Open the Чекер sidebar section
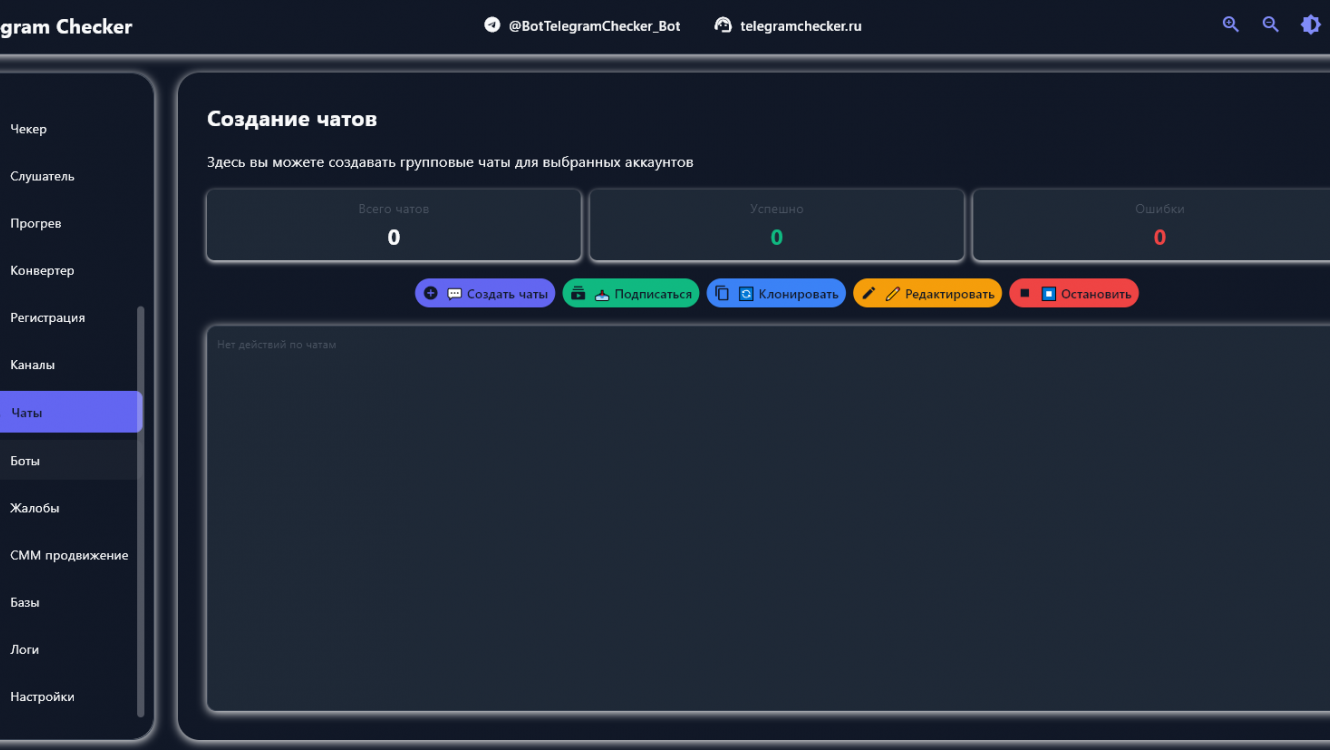This screenshot has height=750, width=1330. click(x=29, y=129)
